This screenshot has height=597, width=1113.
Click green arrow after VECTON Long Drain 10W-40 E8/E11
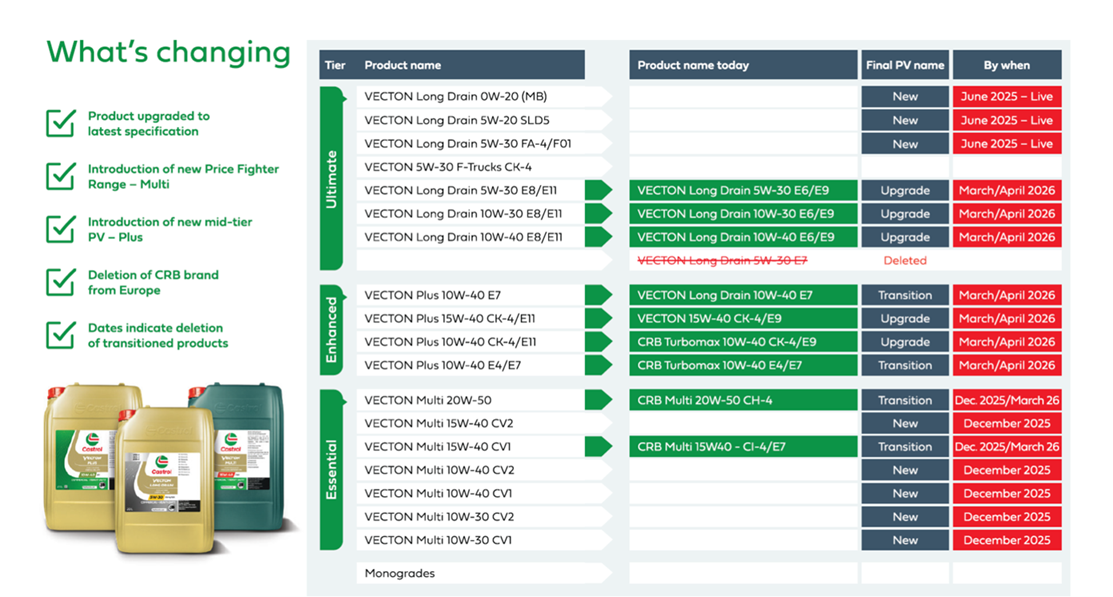(598, 237)
